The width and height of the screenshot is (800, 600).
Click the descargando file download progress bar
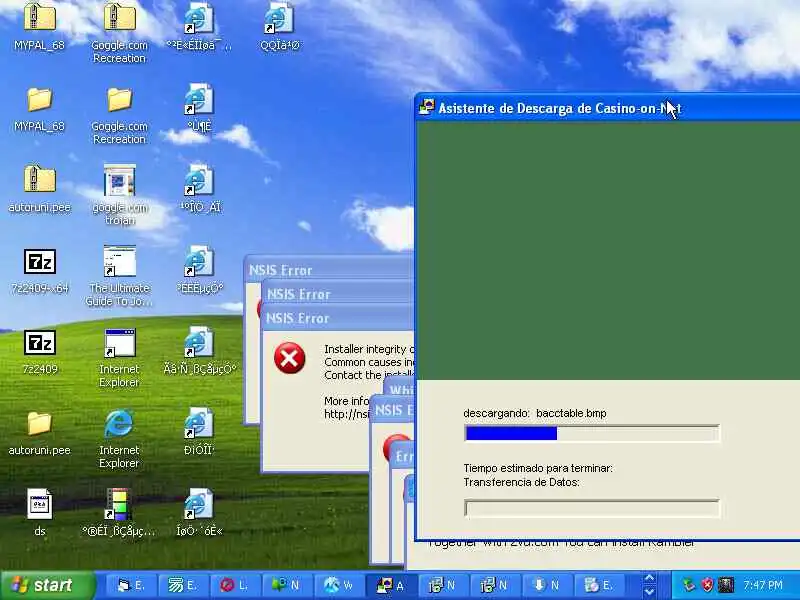592,434
